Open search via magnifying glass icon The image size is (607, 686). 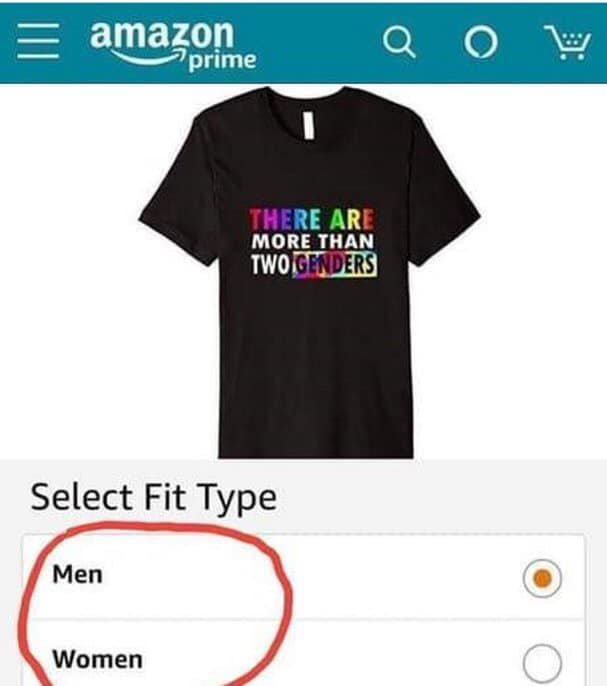399,42
